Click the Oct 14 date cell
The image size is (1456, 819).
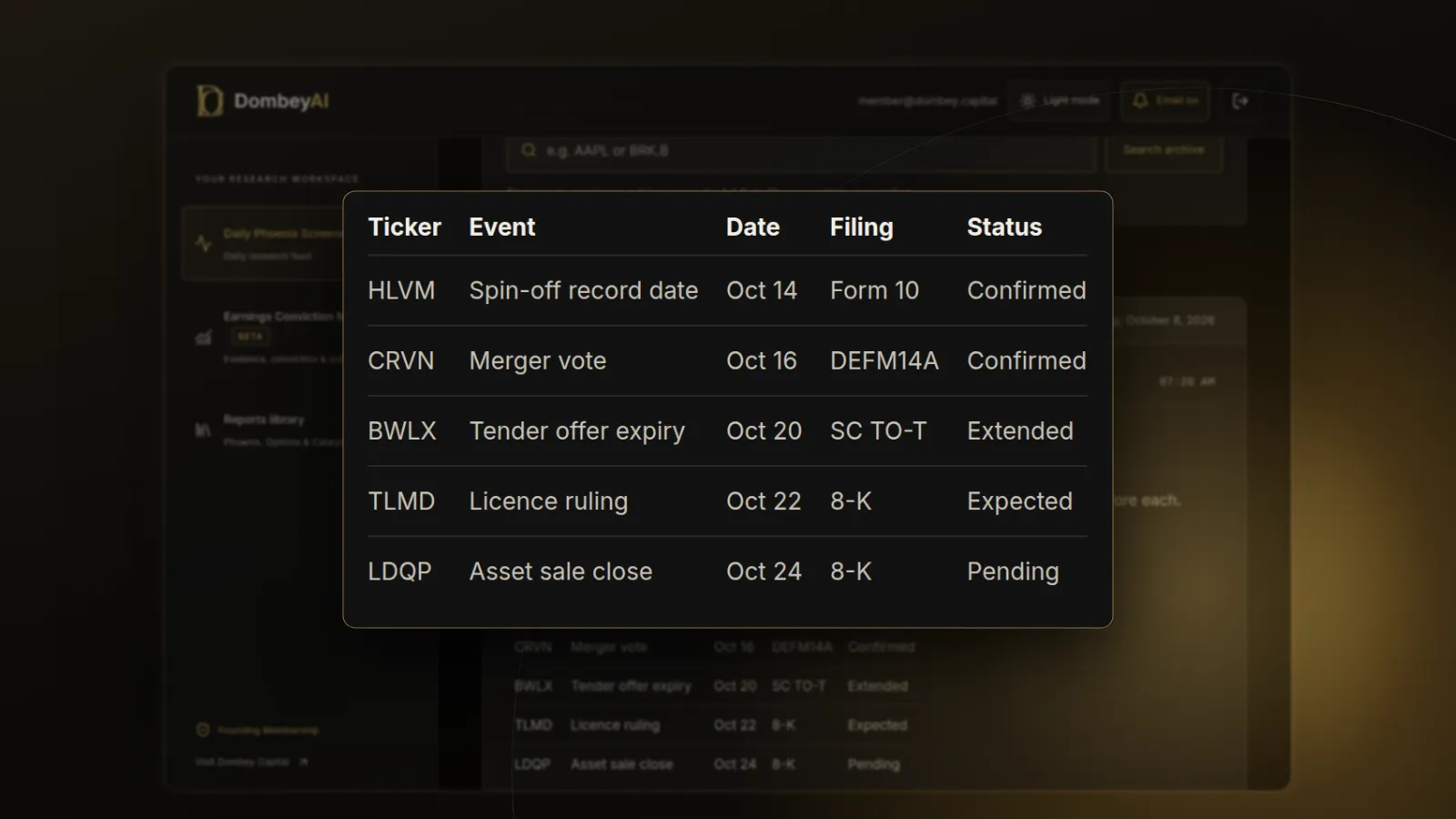pos(762,290)
